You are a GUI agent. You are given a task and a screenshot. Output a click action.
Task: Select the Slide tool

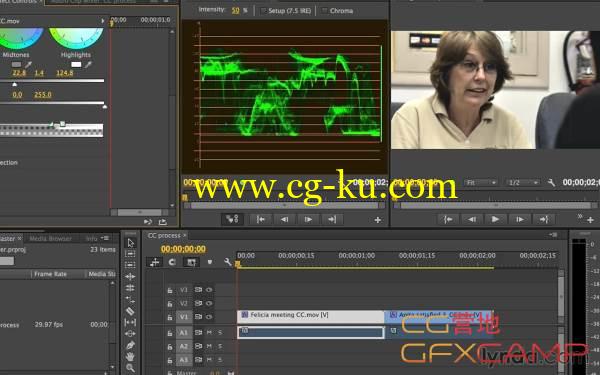pos(130,334)
